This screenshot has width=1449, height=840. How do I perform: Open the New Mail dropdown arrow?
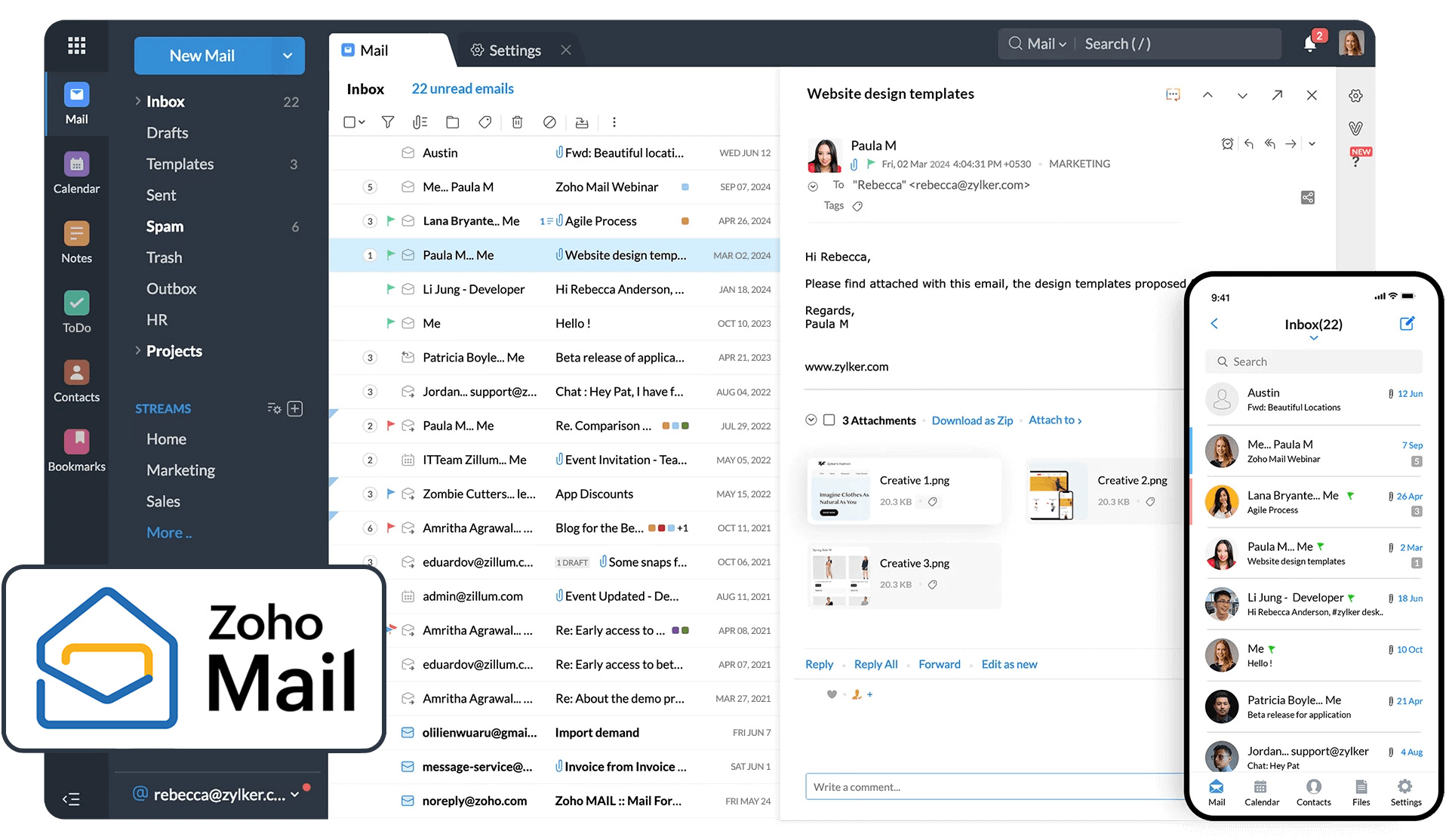288,56
